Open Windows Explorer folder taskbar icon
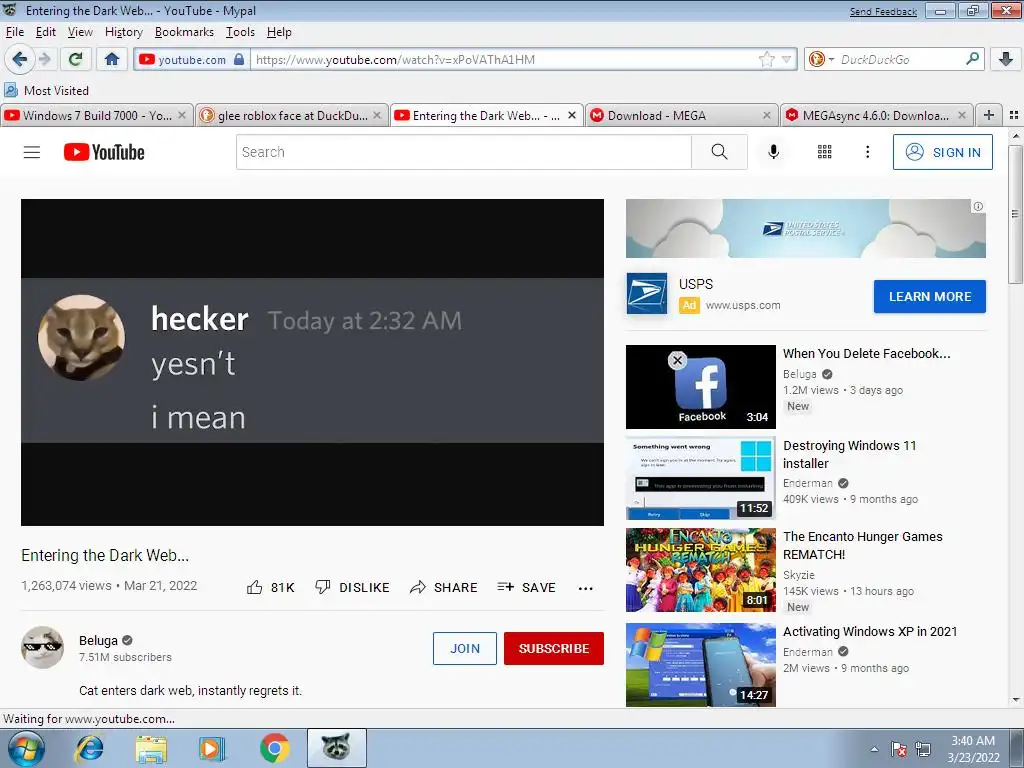The height and width of the screenshot is (768, 1024). pos(151,748)
